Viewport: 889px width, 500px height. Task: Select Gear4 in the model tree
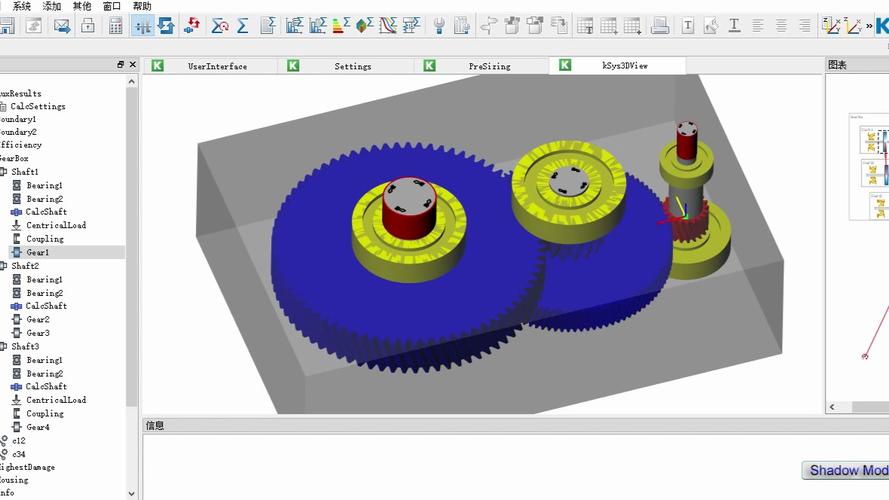(37, 427)
